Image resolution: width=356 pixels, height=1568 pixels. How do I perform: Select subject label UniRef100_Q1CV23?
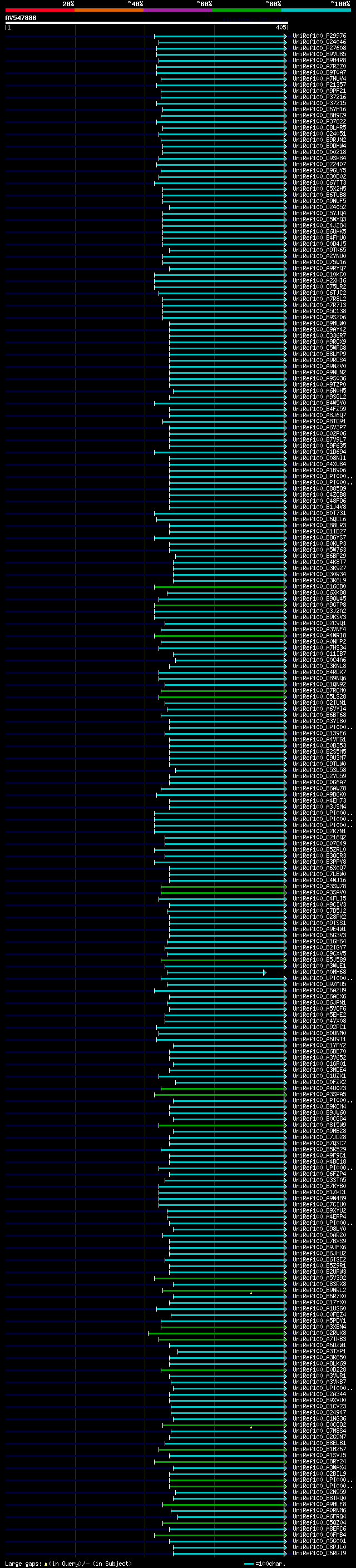[x=319, y=1406]
